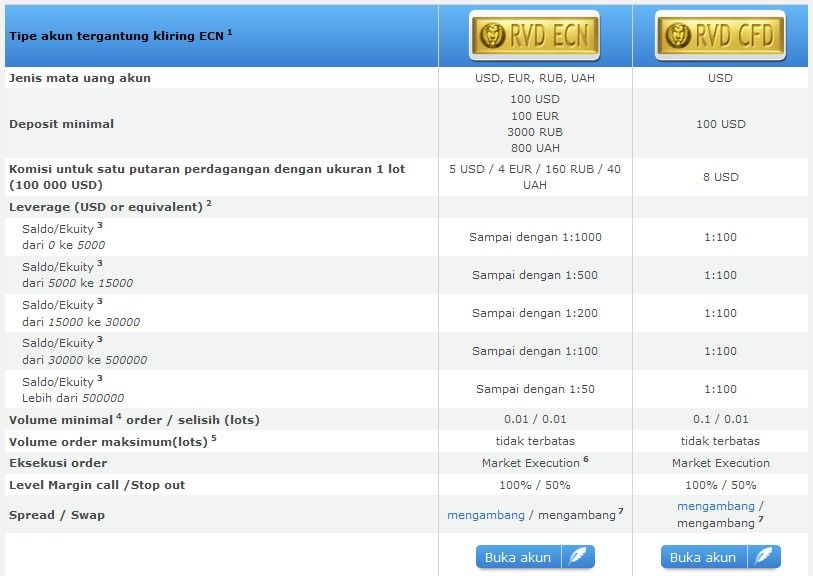Click the '100% / 50%' cell in the ECN column
Viewport: 813px width, 576px height.
tap(535, 485)
